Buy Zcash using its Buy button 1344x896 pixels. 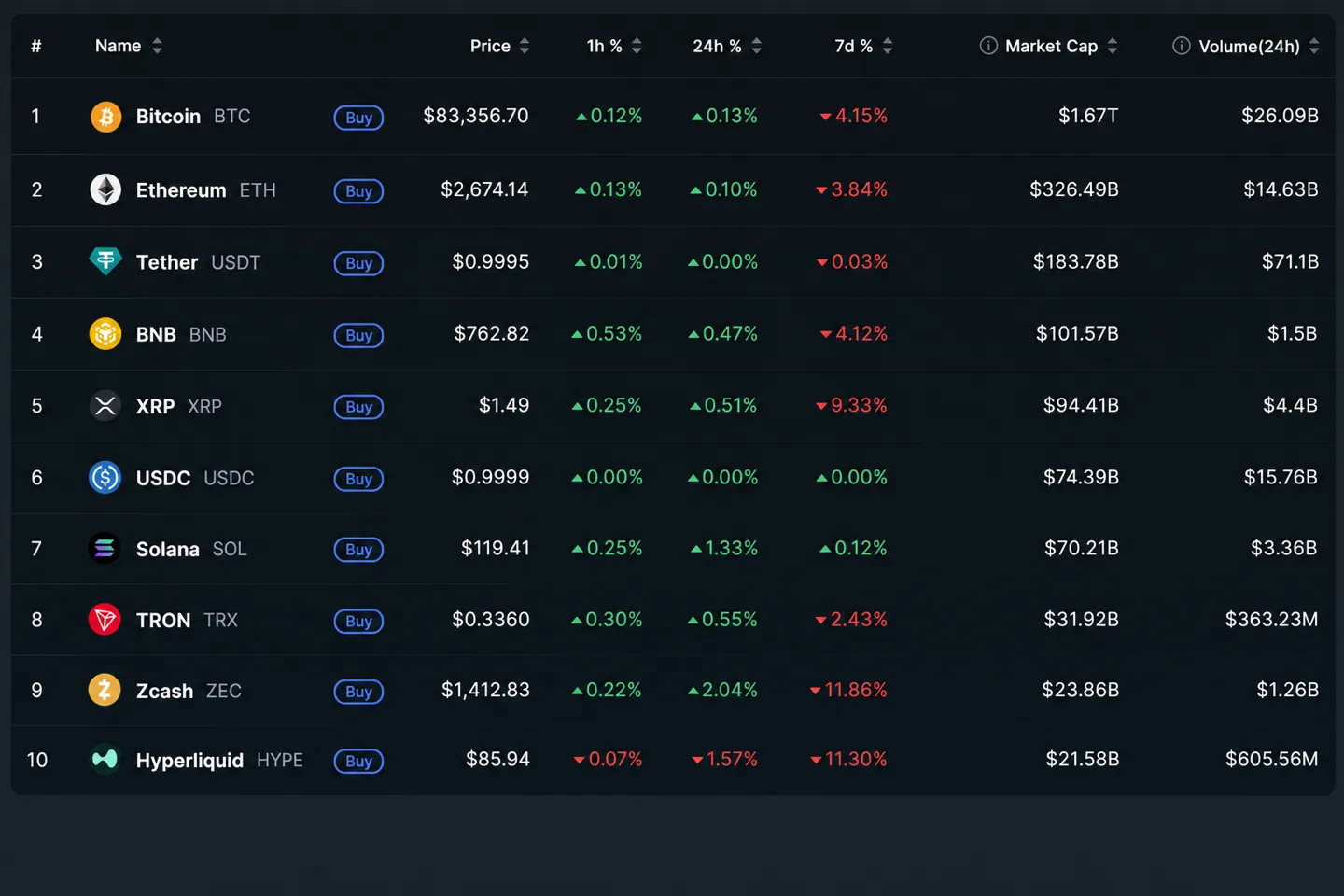coord(359,692)
